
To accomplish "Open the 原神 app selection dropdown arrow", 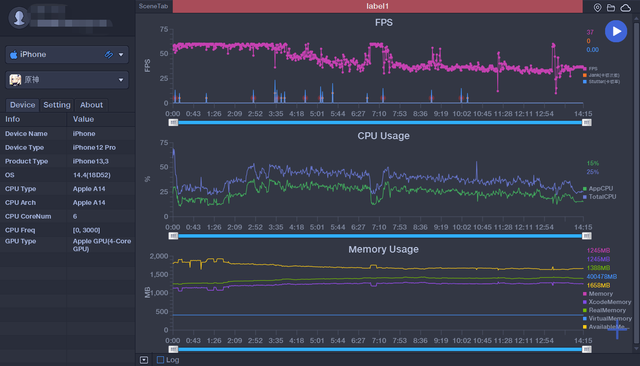I will 121,80.
